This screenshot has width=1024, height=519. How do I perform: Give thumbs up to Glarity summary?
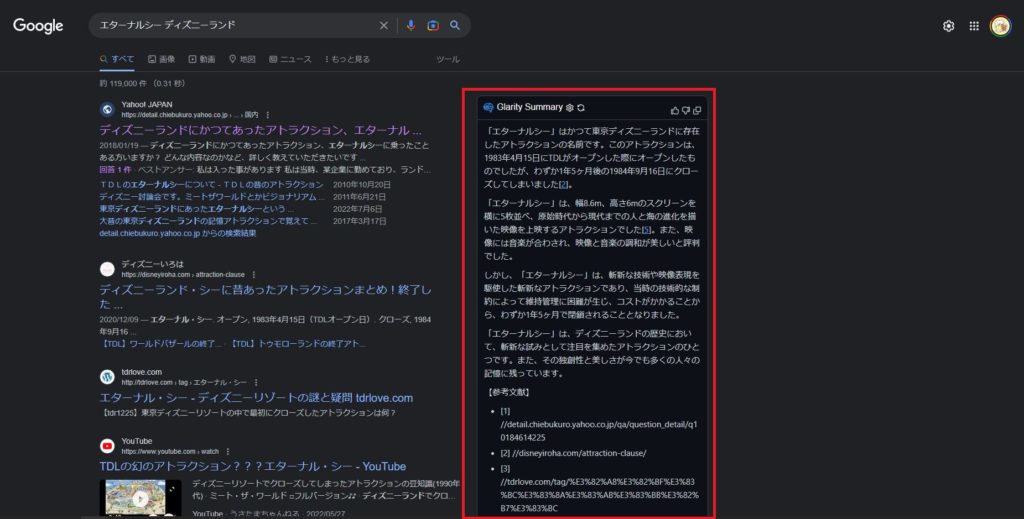[x=674, y=109]
